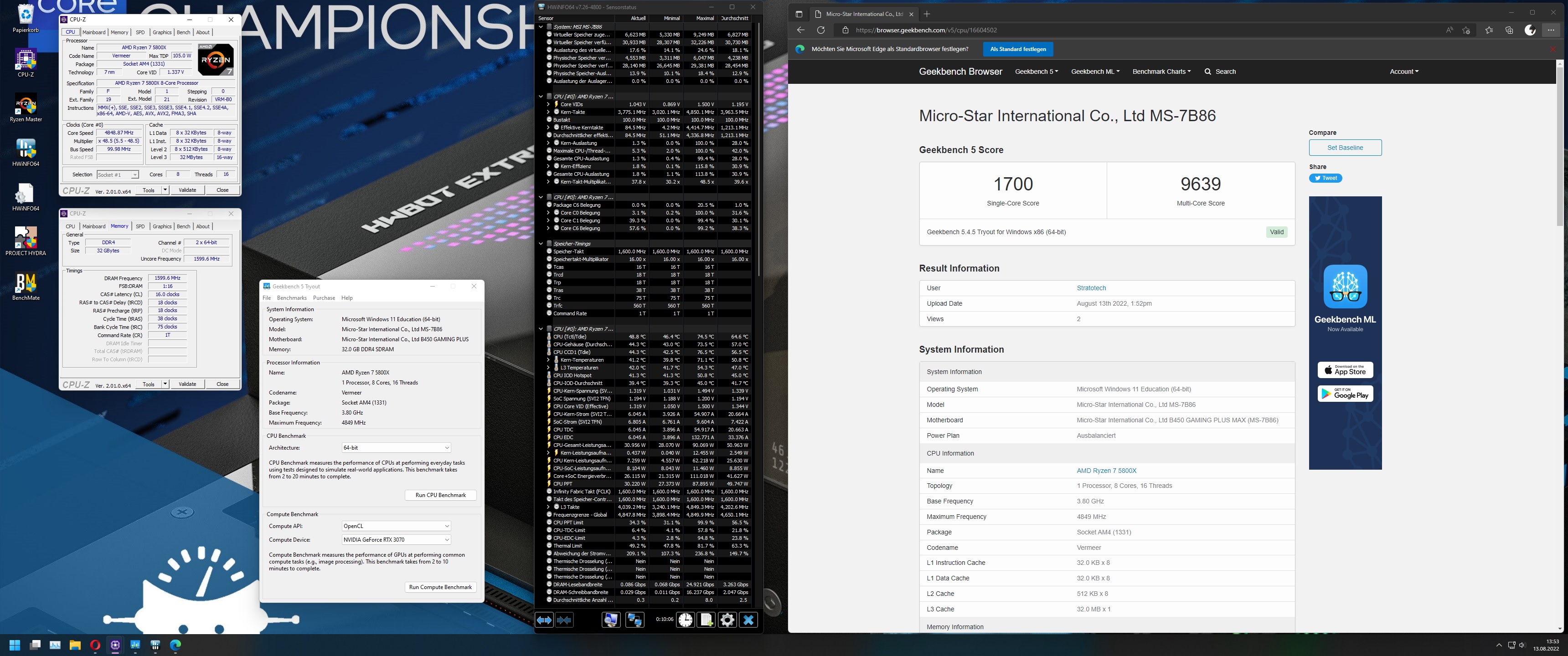This screenshot has height=656, width=1568.
Task: Expand Kern-Temperaturen sensor row
Action: [548, 359]
